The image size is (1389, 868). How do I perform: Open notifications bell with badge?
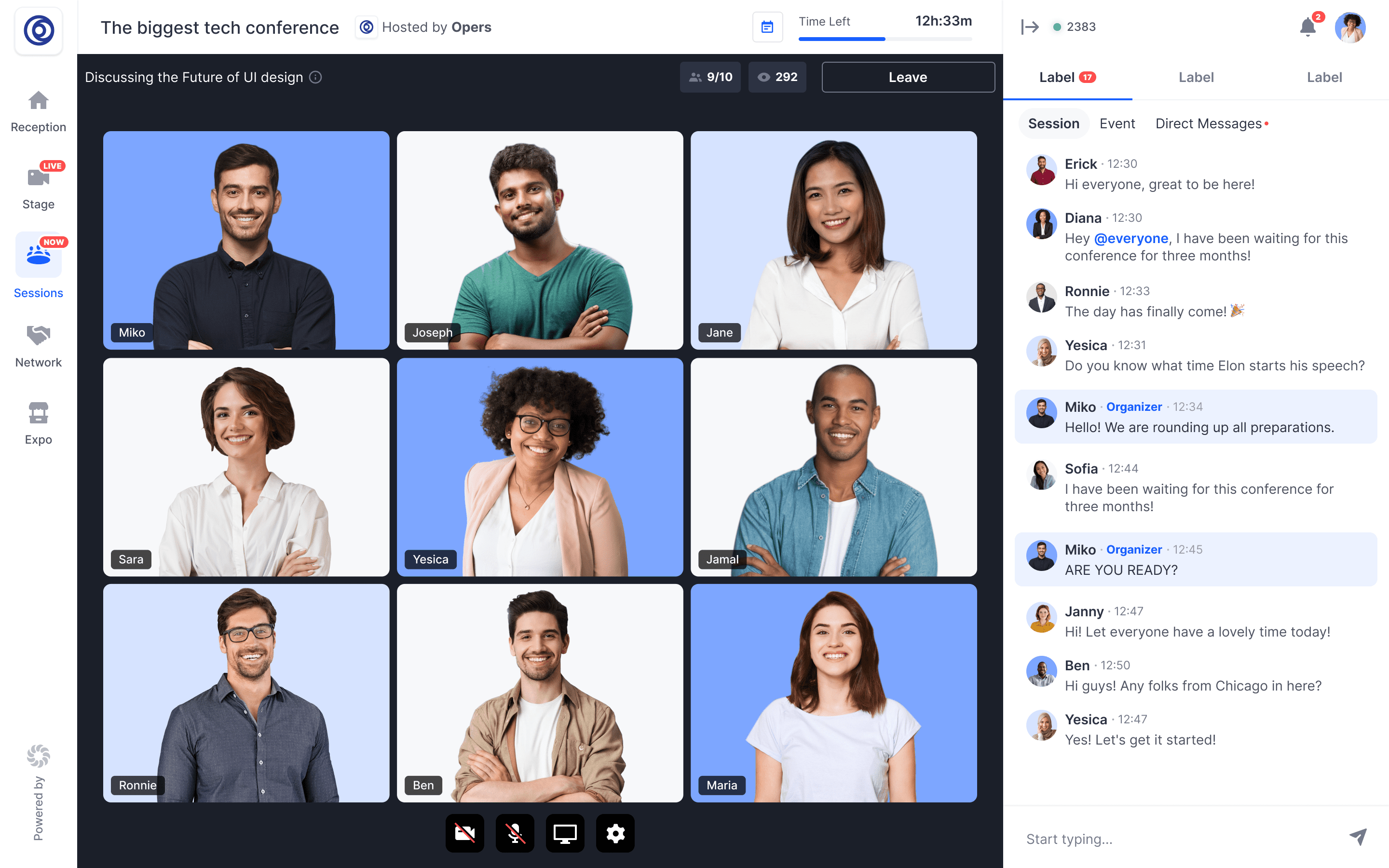pyautogui.click(x=1307, y=27)
